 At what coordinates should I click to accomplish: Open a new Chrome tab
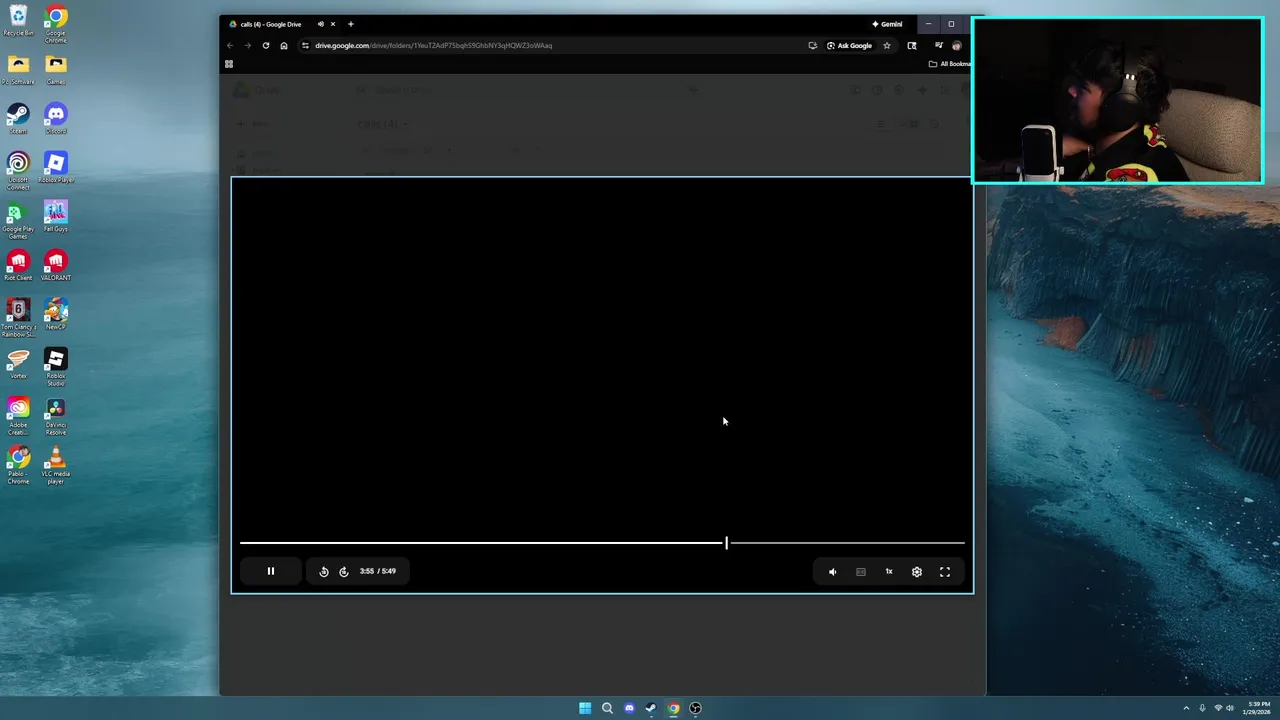tap(350, 24)
